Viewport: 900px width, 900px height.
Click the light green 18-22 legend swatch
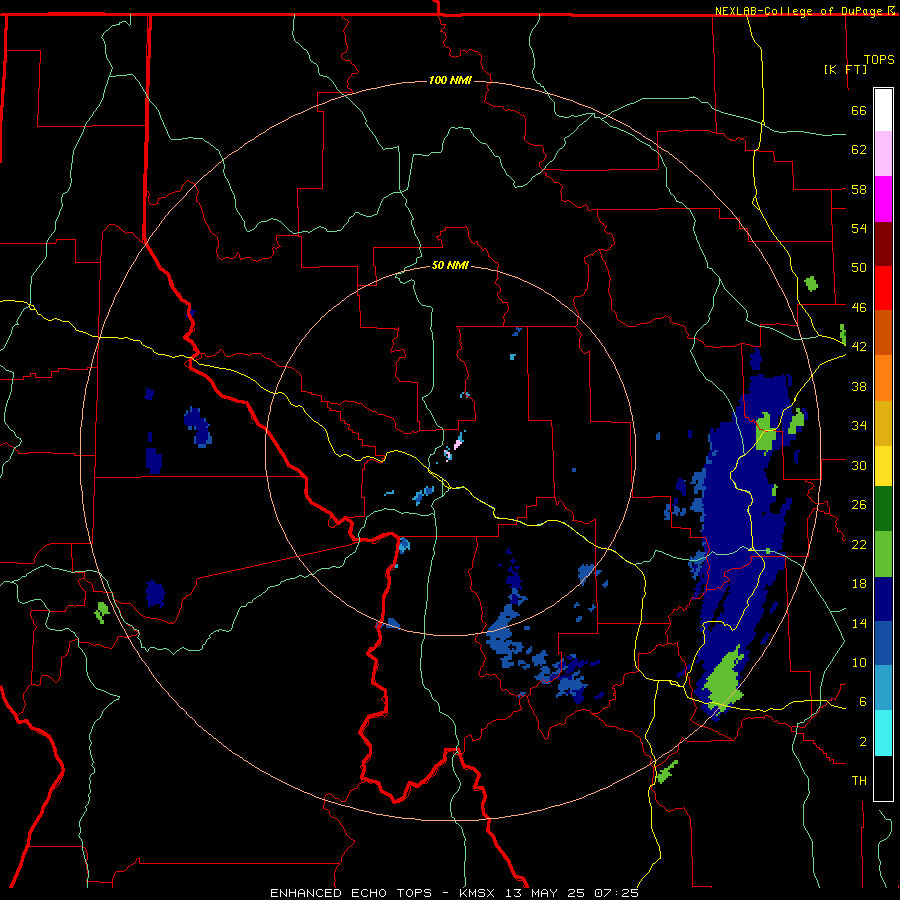tap(883, 554)
